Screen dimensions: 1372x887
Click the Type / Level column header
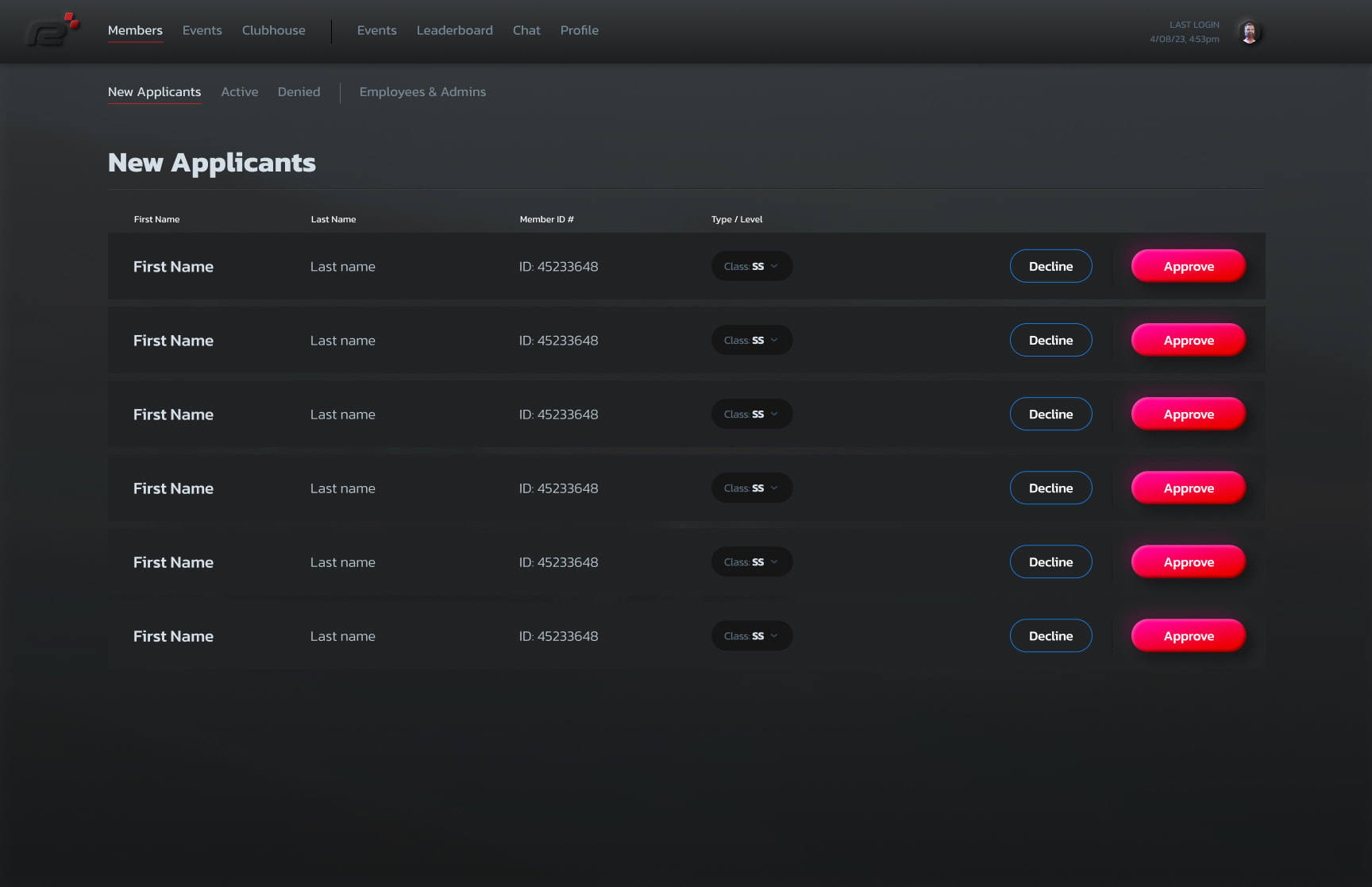coord(737,219)
